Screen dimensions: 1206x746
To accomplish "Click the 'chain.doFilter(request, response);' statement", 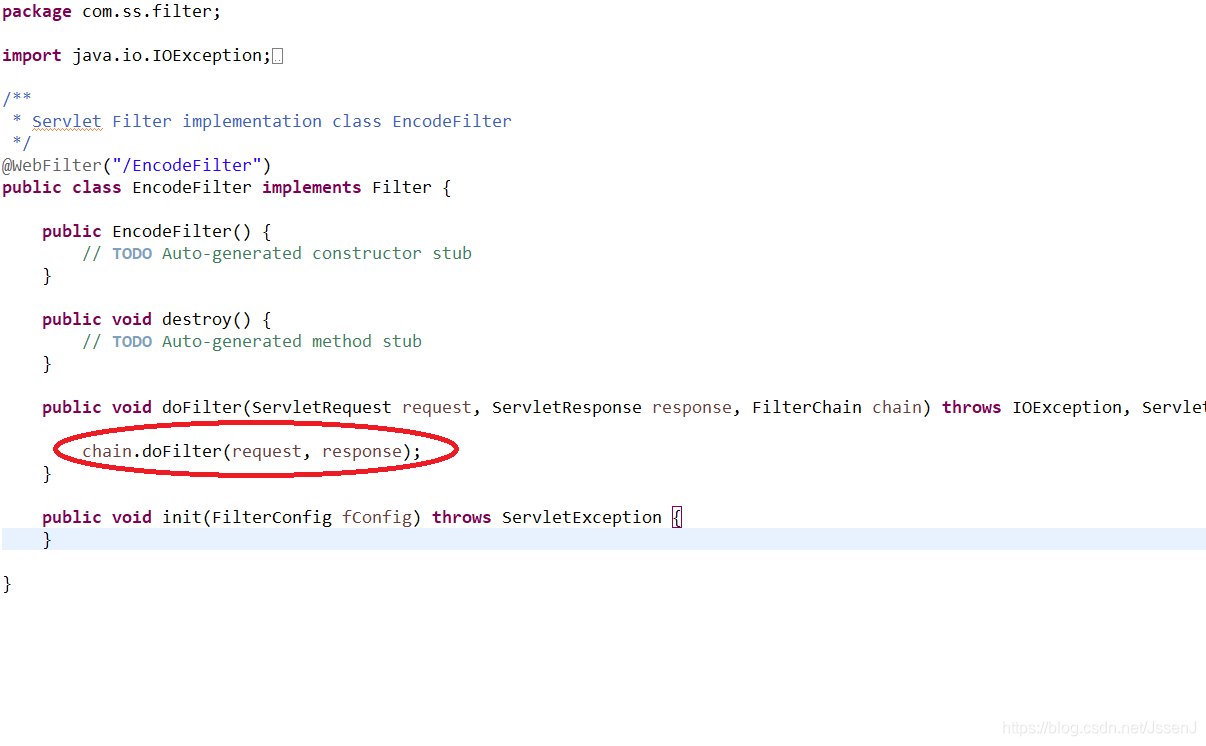I will point(252,451).
